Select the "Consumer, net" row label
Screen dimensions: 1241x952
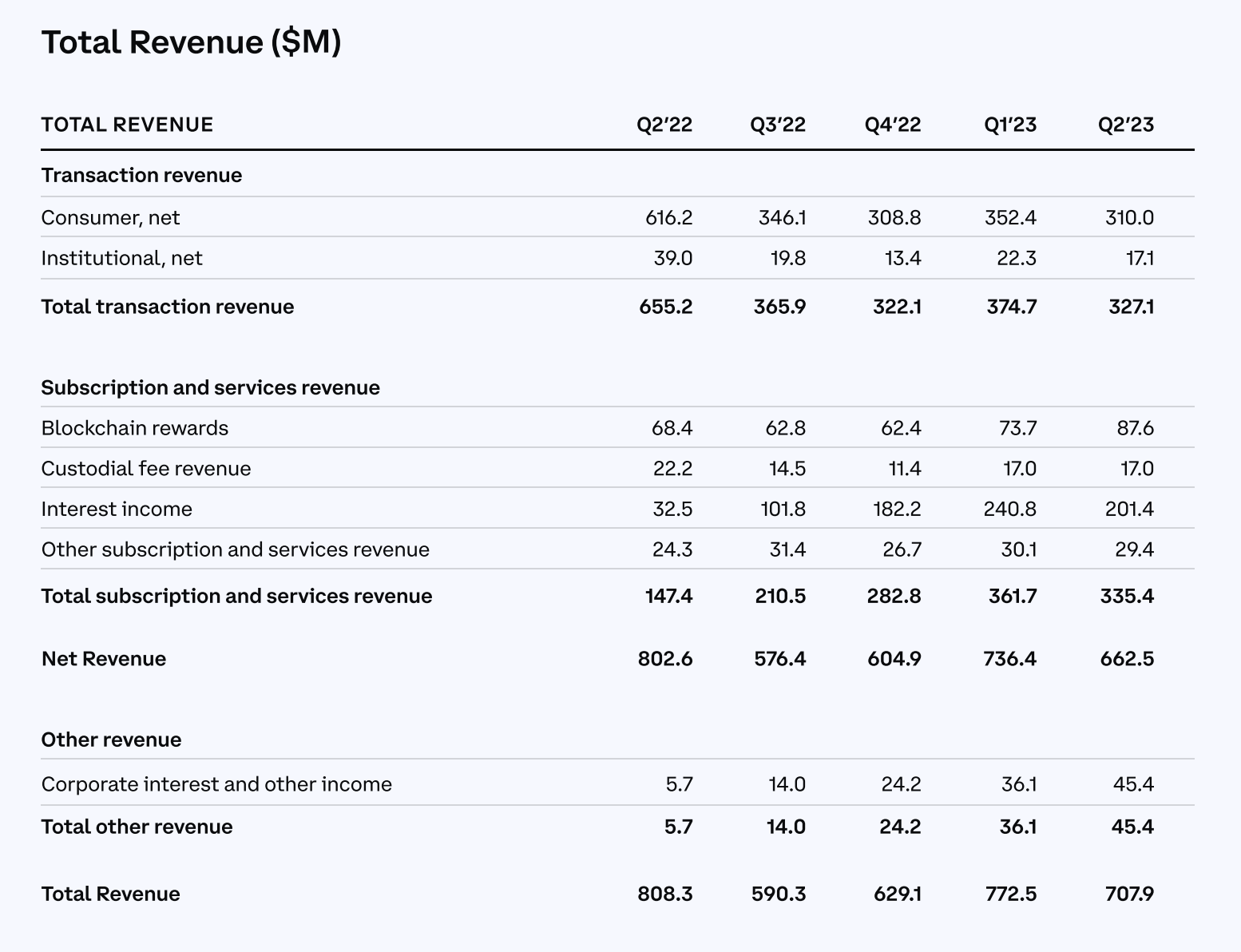coord(110,217)
